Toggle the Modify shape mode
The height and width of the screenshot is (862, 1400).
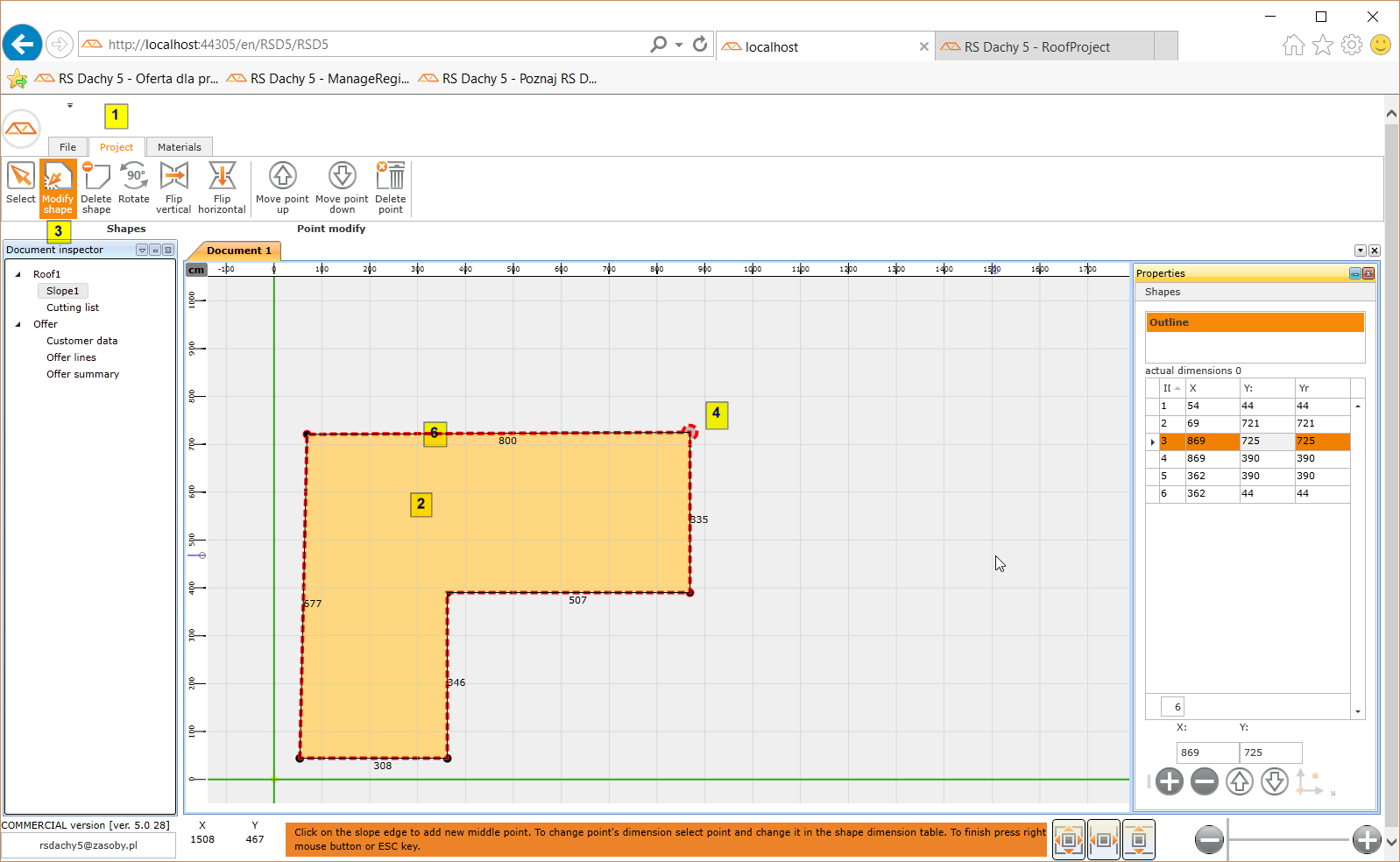click(58, 187)
